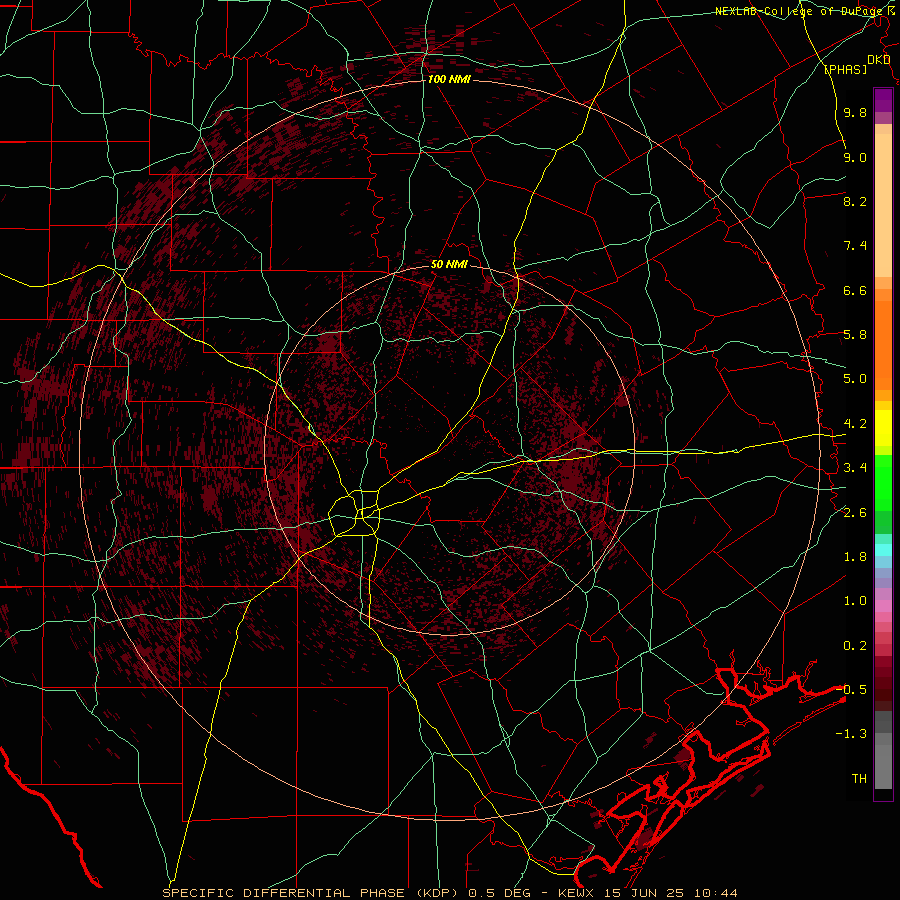Image resolution: width=900 pixels, height=900 pixels.
Task: Click the 4.2 legend value
Action: click(x=855, y=424)
